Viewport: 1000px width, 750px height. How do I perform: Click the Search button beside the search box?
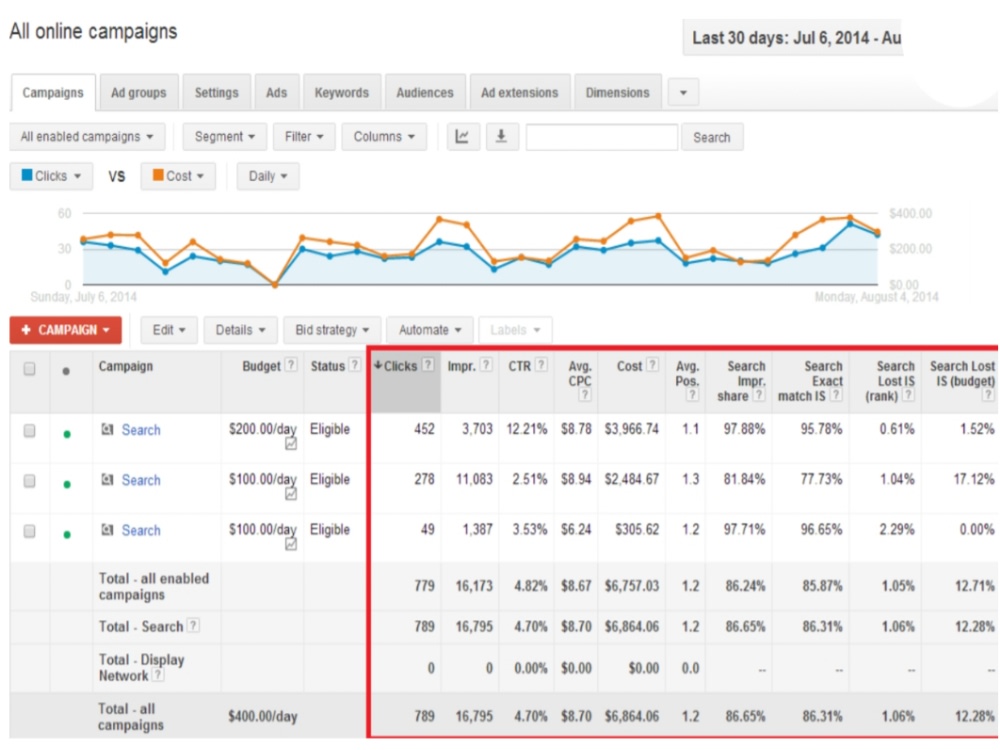(712, 137)
